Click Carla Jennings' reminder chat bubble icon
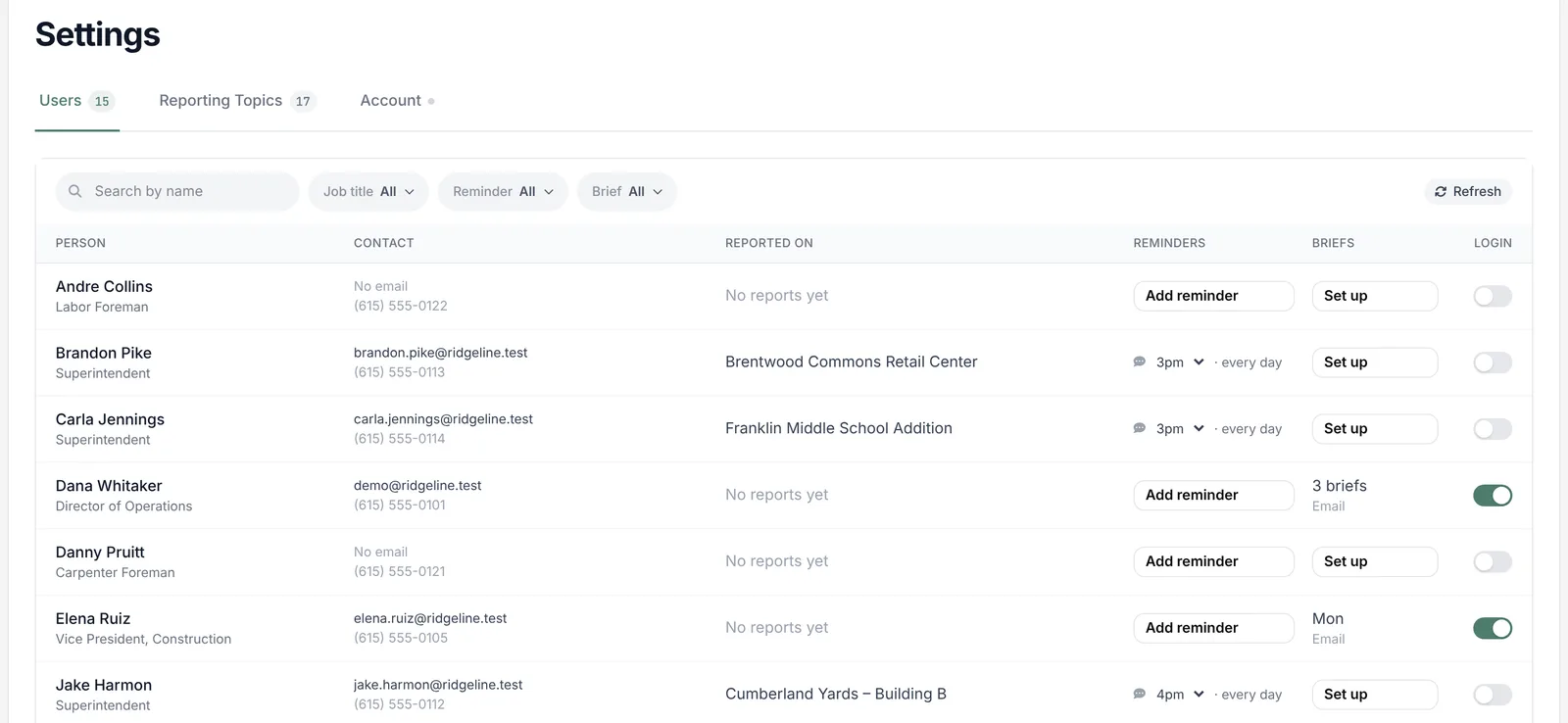The width and height of the screenshot is (1568, 723). click(x=1140, y=428)
